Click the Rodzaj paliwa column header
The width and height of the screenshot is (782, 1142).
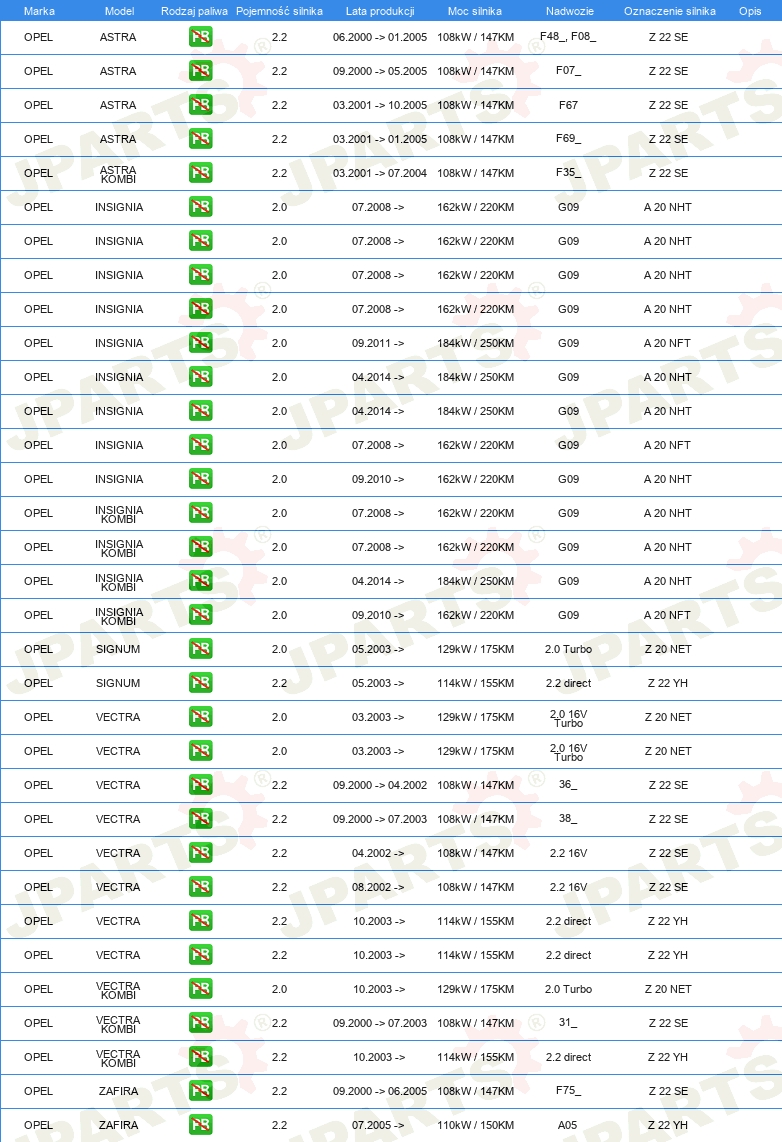coord(194,11)
